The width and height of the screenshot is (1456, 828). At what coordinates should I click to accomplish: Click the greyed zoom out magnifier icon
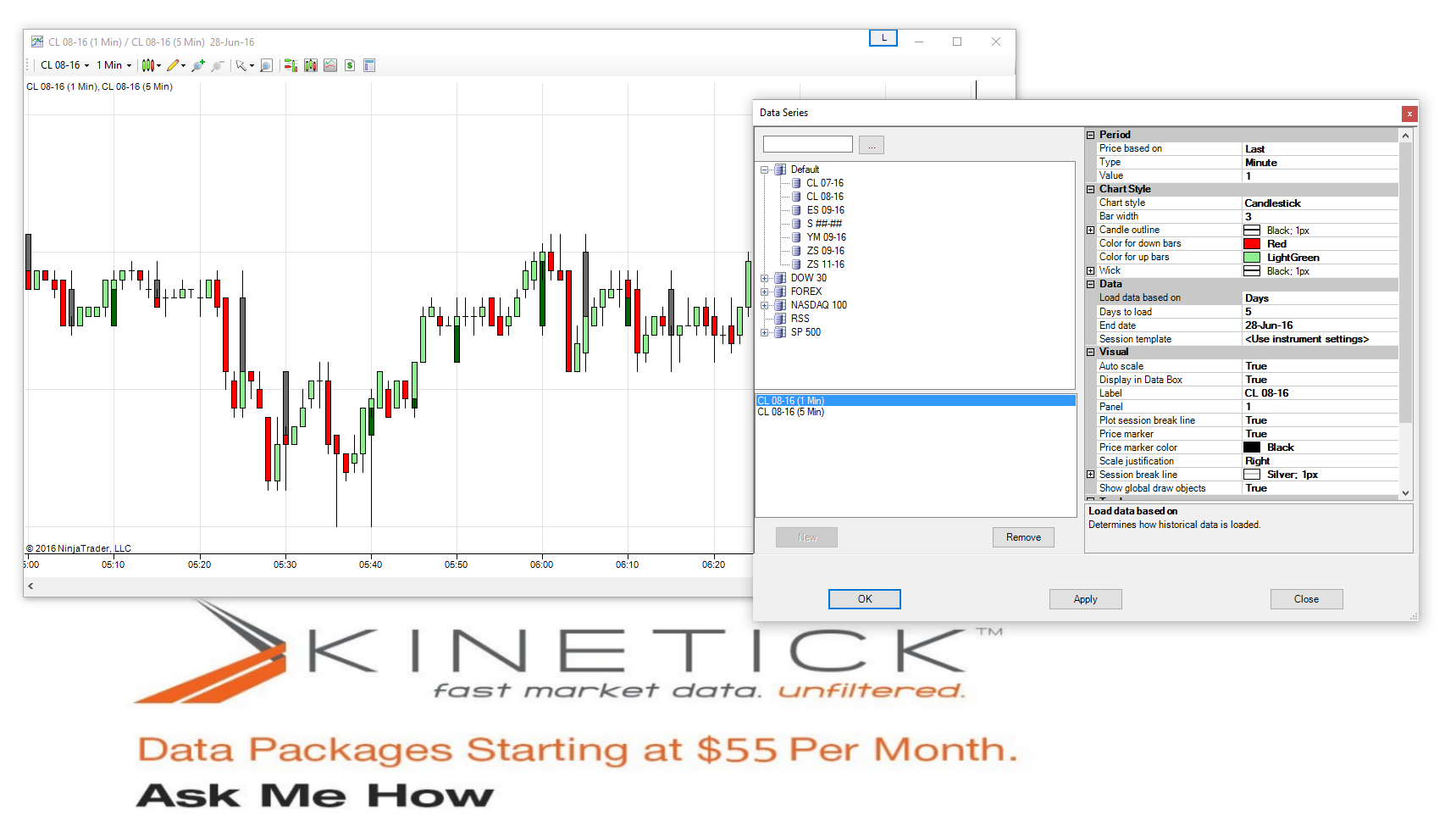click(218, 65)
